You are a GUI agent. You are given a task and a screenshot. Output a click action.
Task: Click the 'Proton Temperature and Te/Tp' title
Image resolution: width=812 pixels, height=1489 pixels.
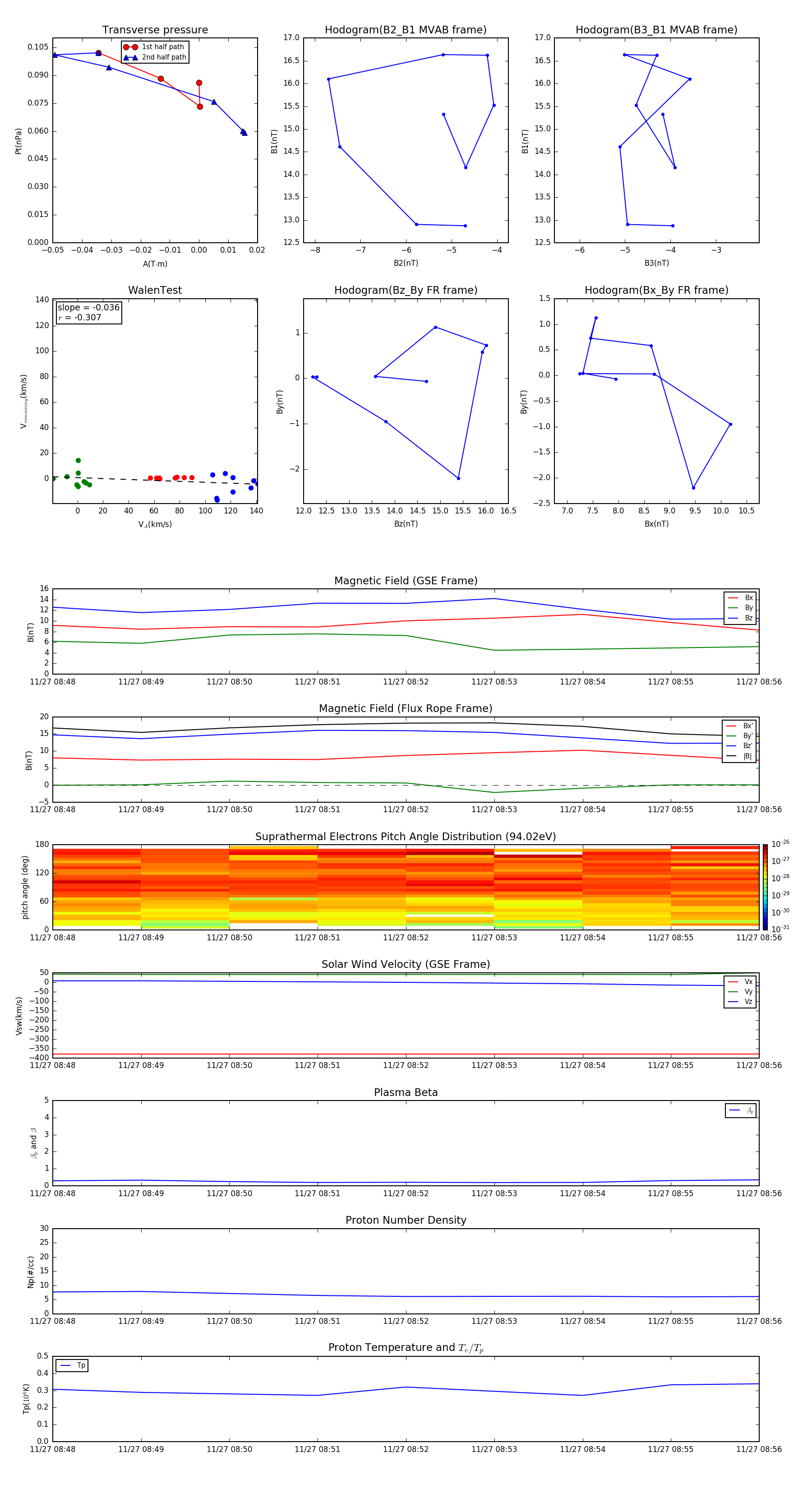406,1347
